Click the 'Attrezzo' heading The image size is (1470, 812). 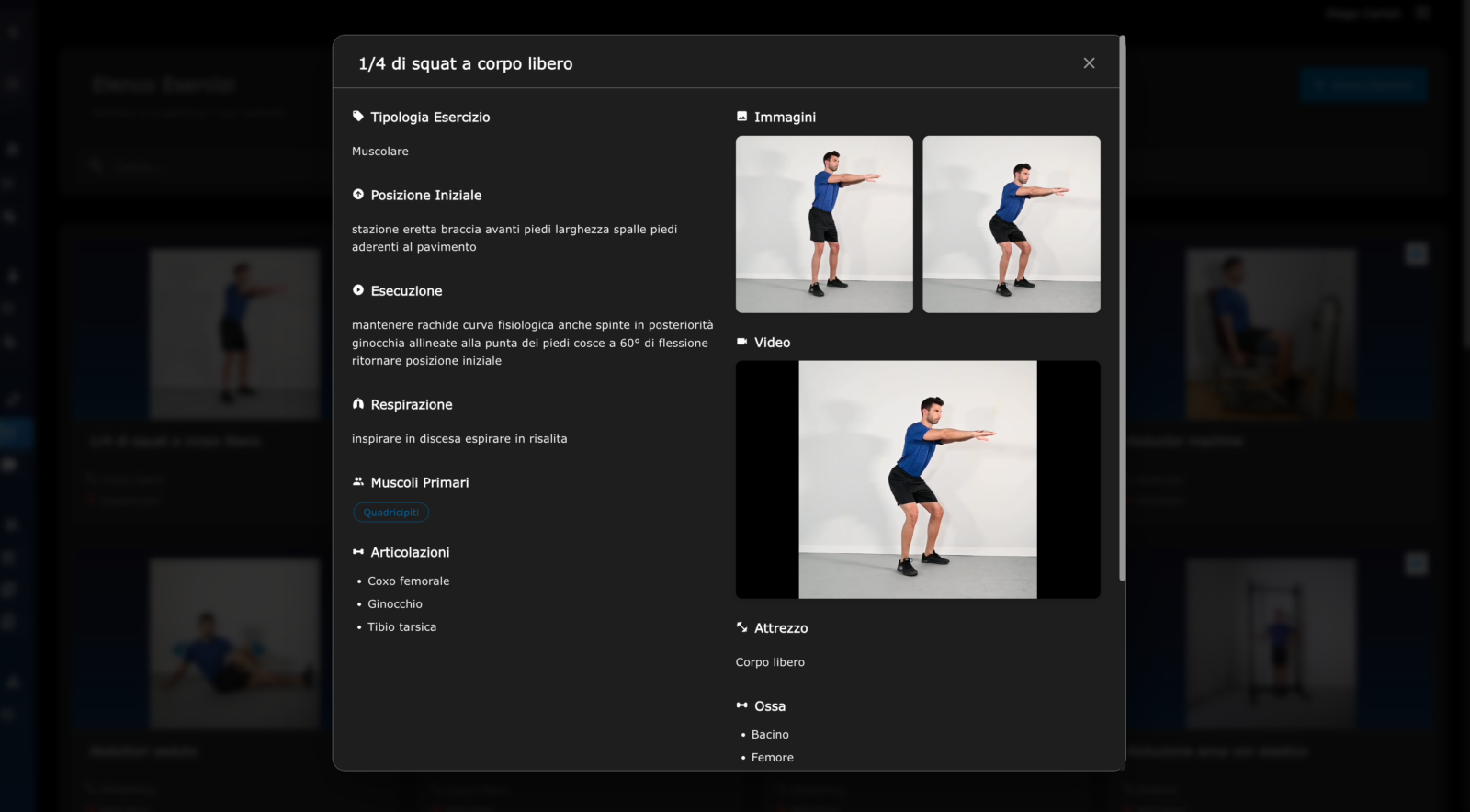tap(781, 627)
